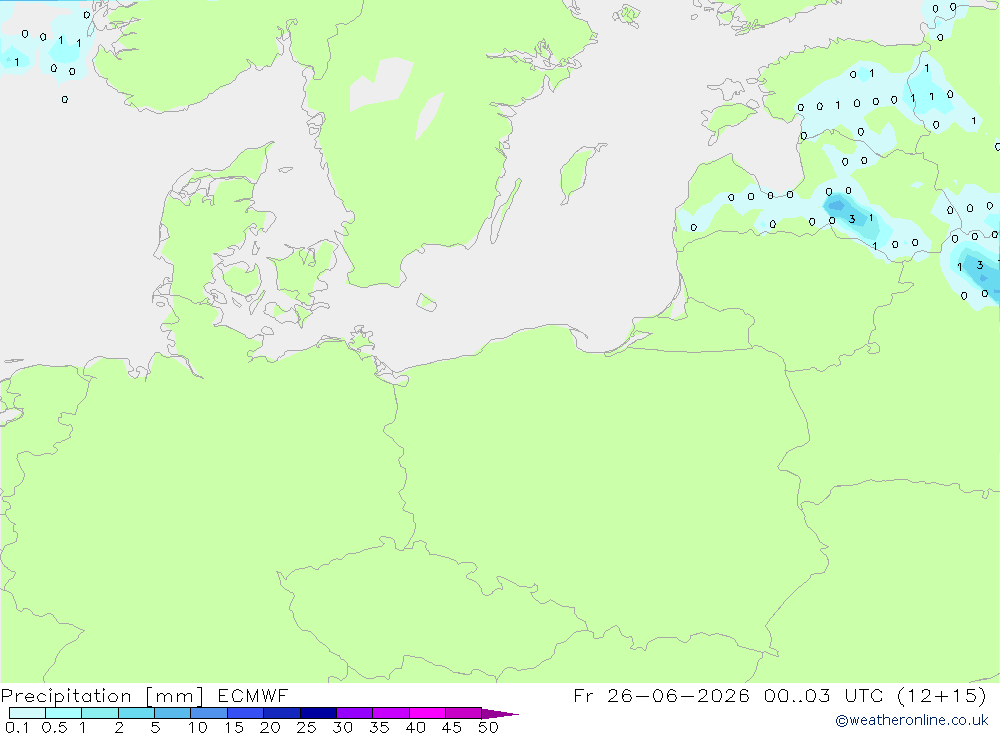Select the 25–30 mm dark blue swatch
The height and width of the screenshot is (733, 1000).
(318, 713)
